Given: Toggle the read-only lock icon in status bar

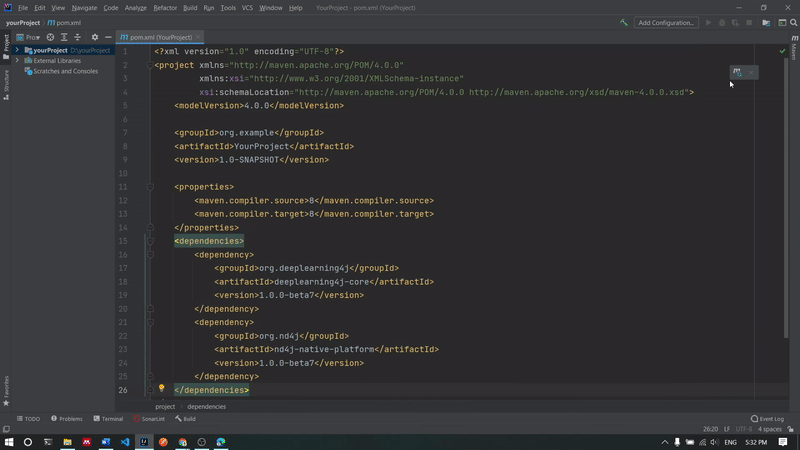Looking at the screenshot, I should [x=790, y=429].
